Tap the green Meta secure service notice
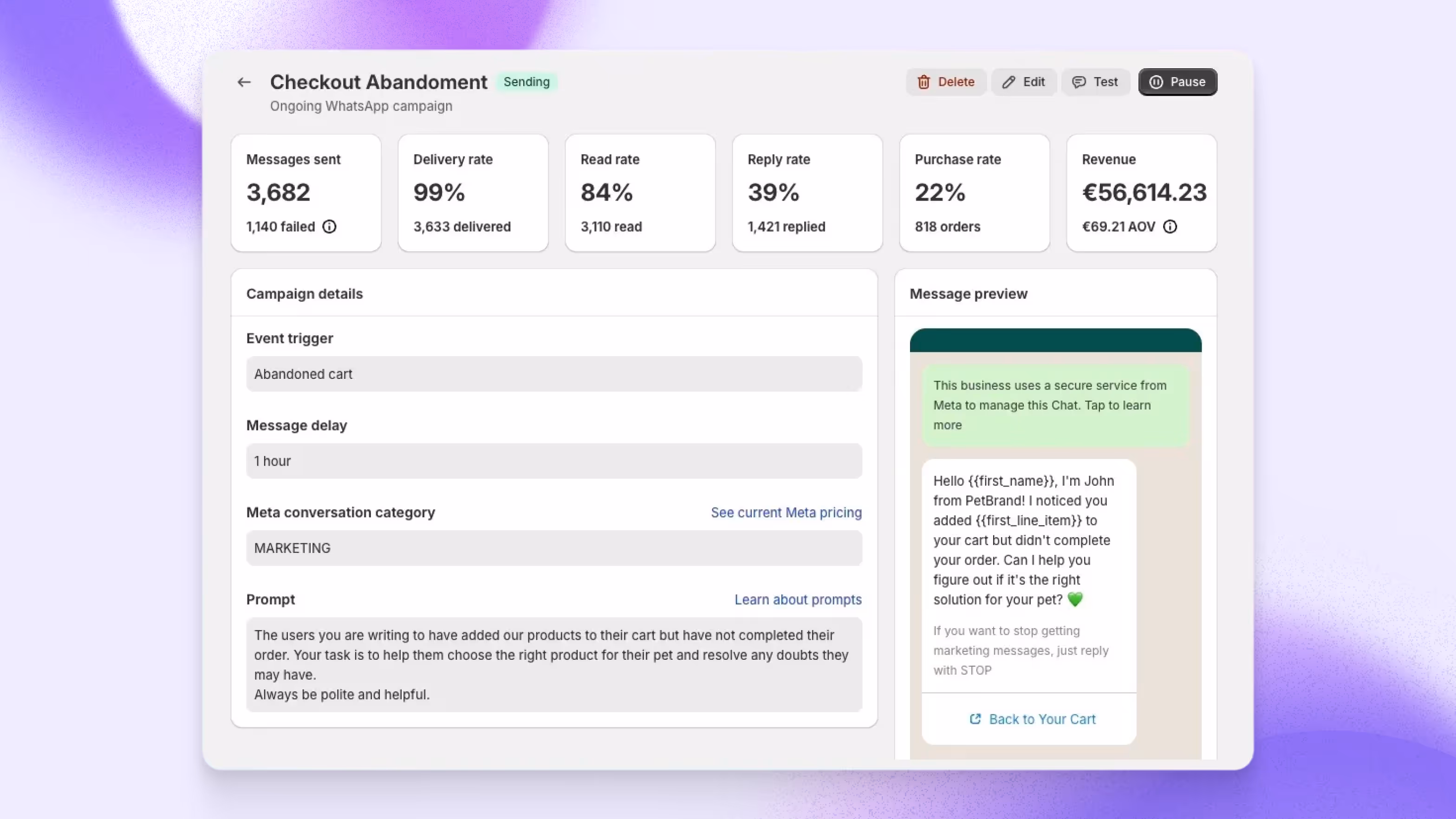This screenshot has height=819, width=1456. click(x=1055, y=405)
